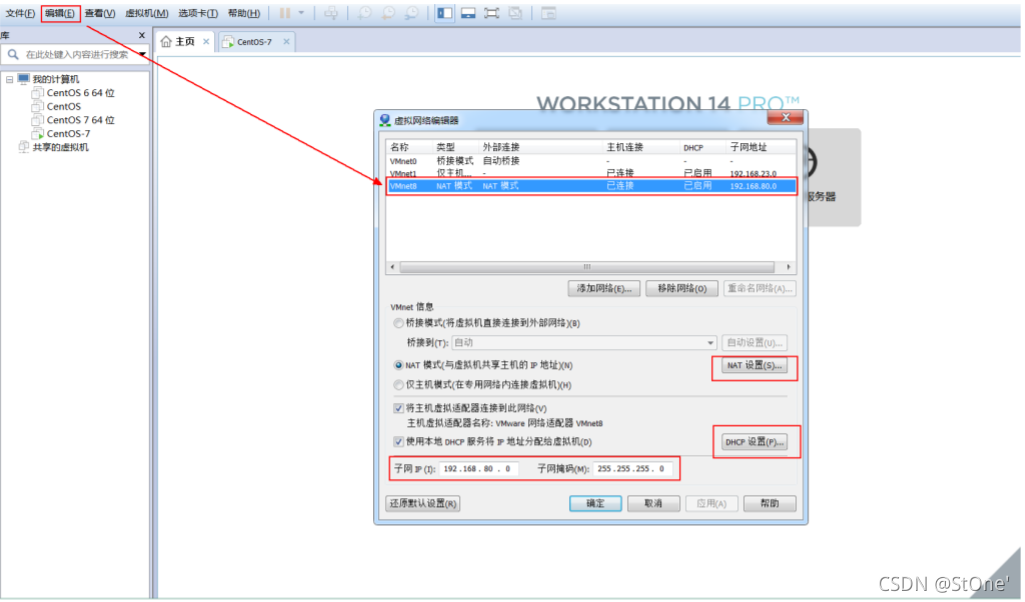This screenshot has height=602, width=1025.
Task: Open the power options dropdown arrow in toolbar
Action: click(301, 13)
